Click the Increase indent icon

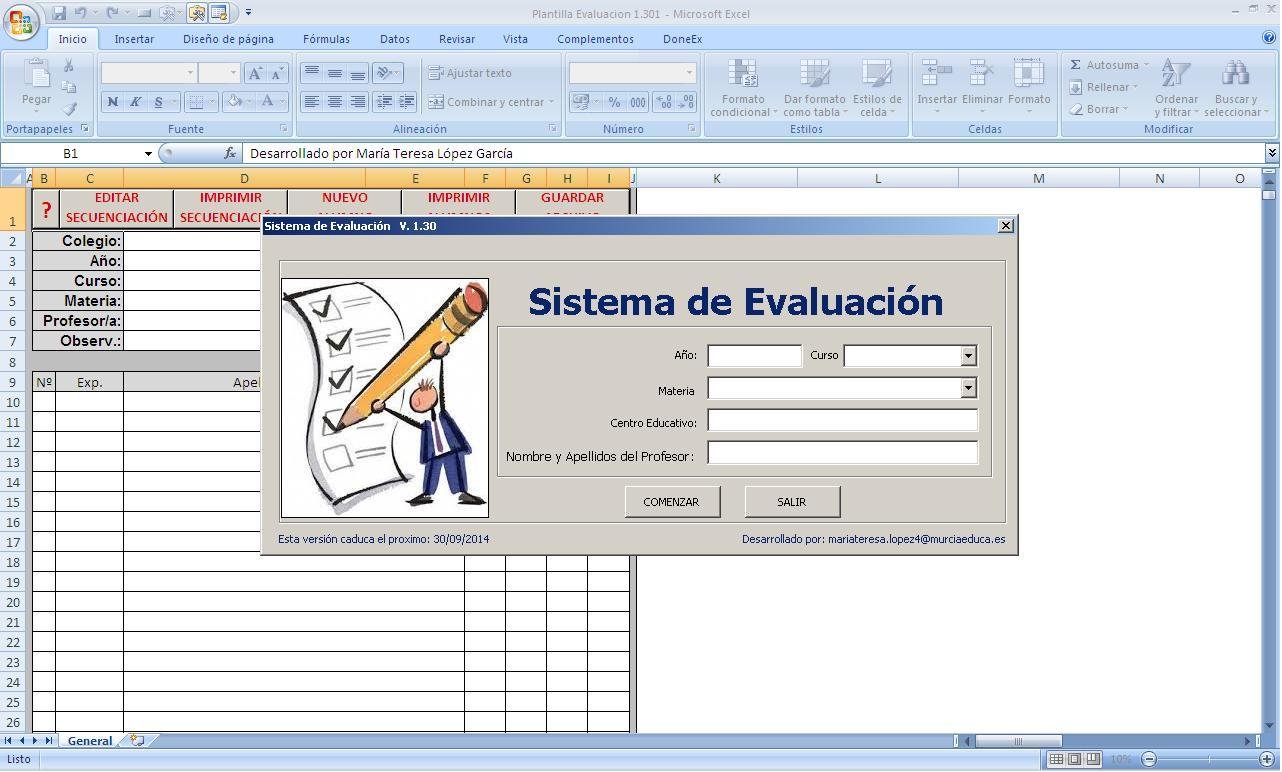406,102
